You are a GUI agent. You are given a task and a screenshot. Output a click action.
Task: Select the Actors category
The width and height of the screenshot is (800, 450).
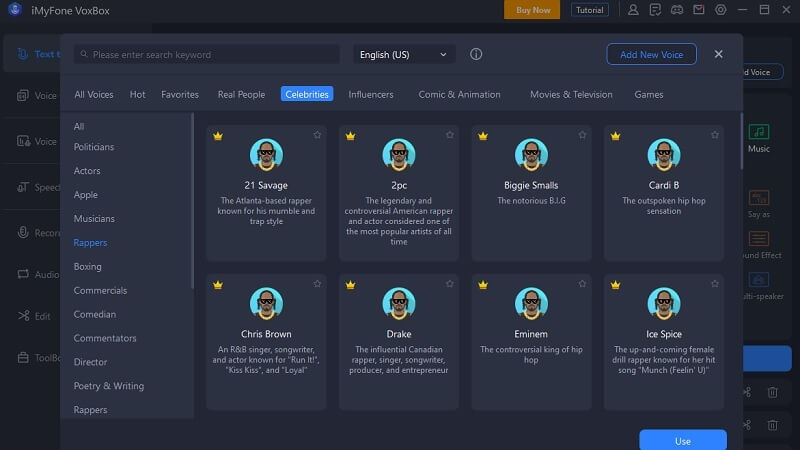[x=87, y=171]
